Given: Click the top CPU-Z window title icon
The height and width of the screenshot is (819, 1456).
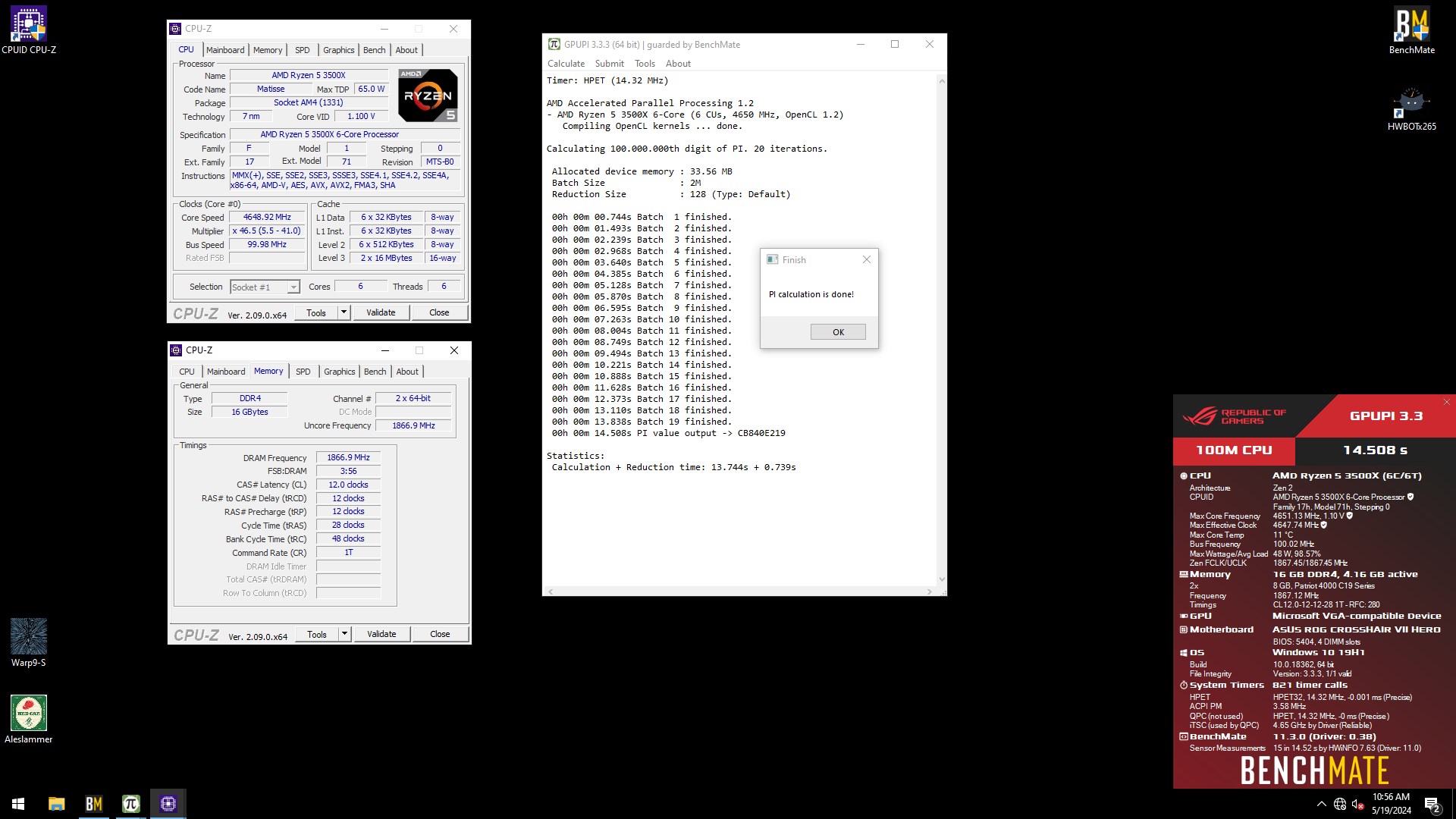Looking at the screenshot, I should [x=176, y=29].
